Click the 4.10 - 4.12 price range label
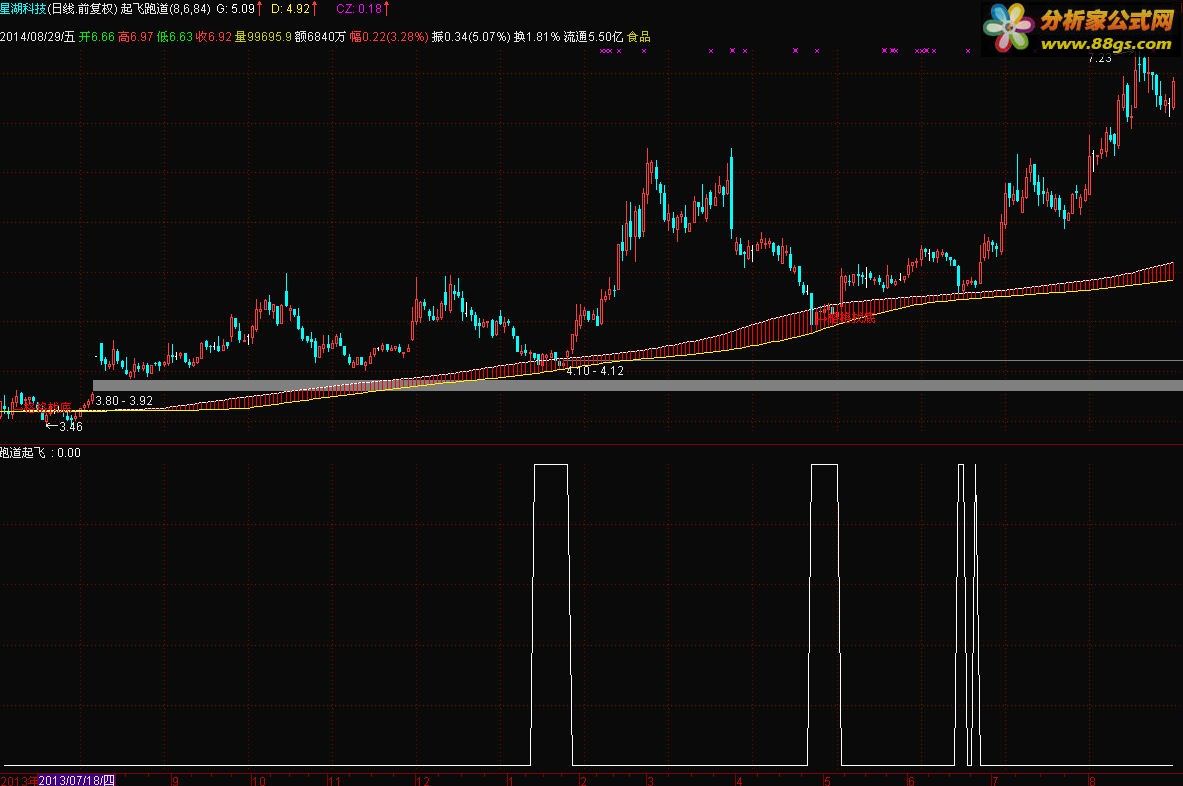Viewport: 1183px width, 786px height. (595, 371)
